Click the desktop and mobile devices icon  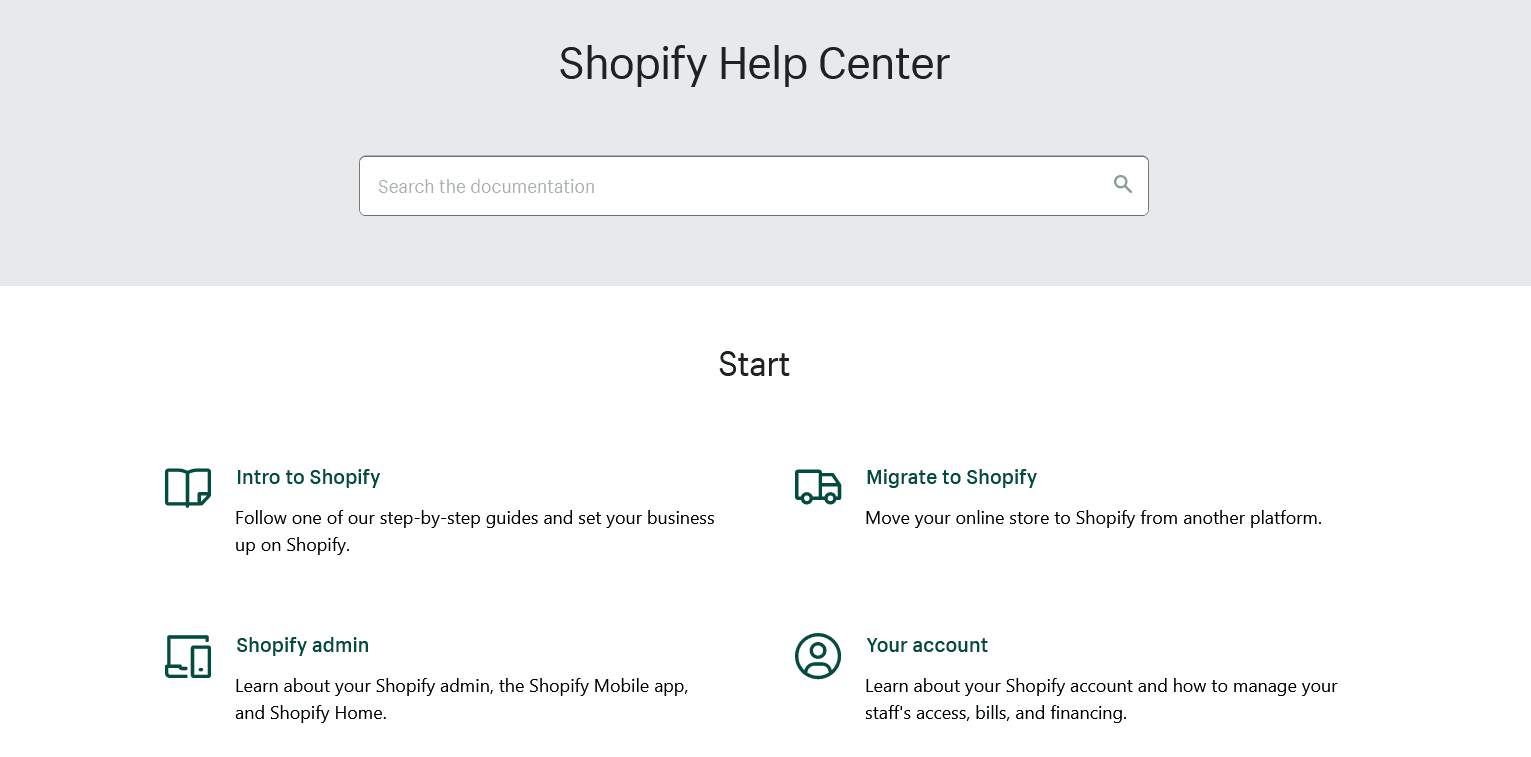tap(188, 656)
